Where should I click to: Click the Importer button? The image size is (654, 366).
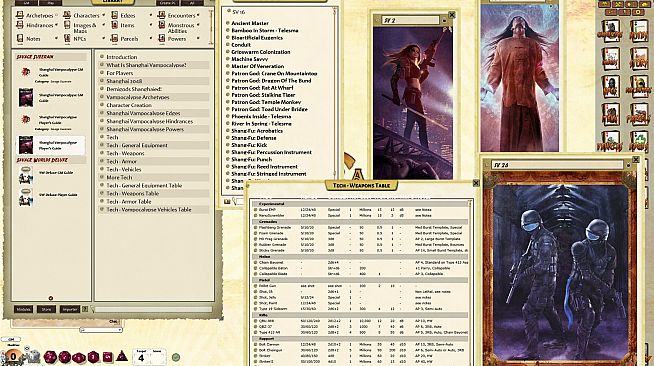pyautogui.click(x=69, y=309)
